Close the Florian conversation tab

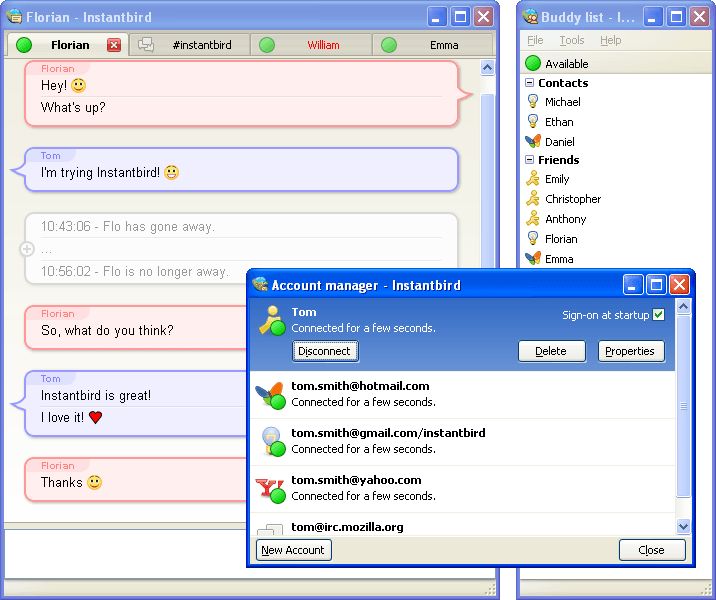[113, 45]
